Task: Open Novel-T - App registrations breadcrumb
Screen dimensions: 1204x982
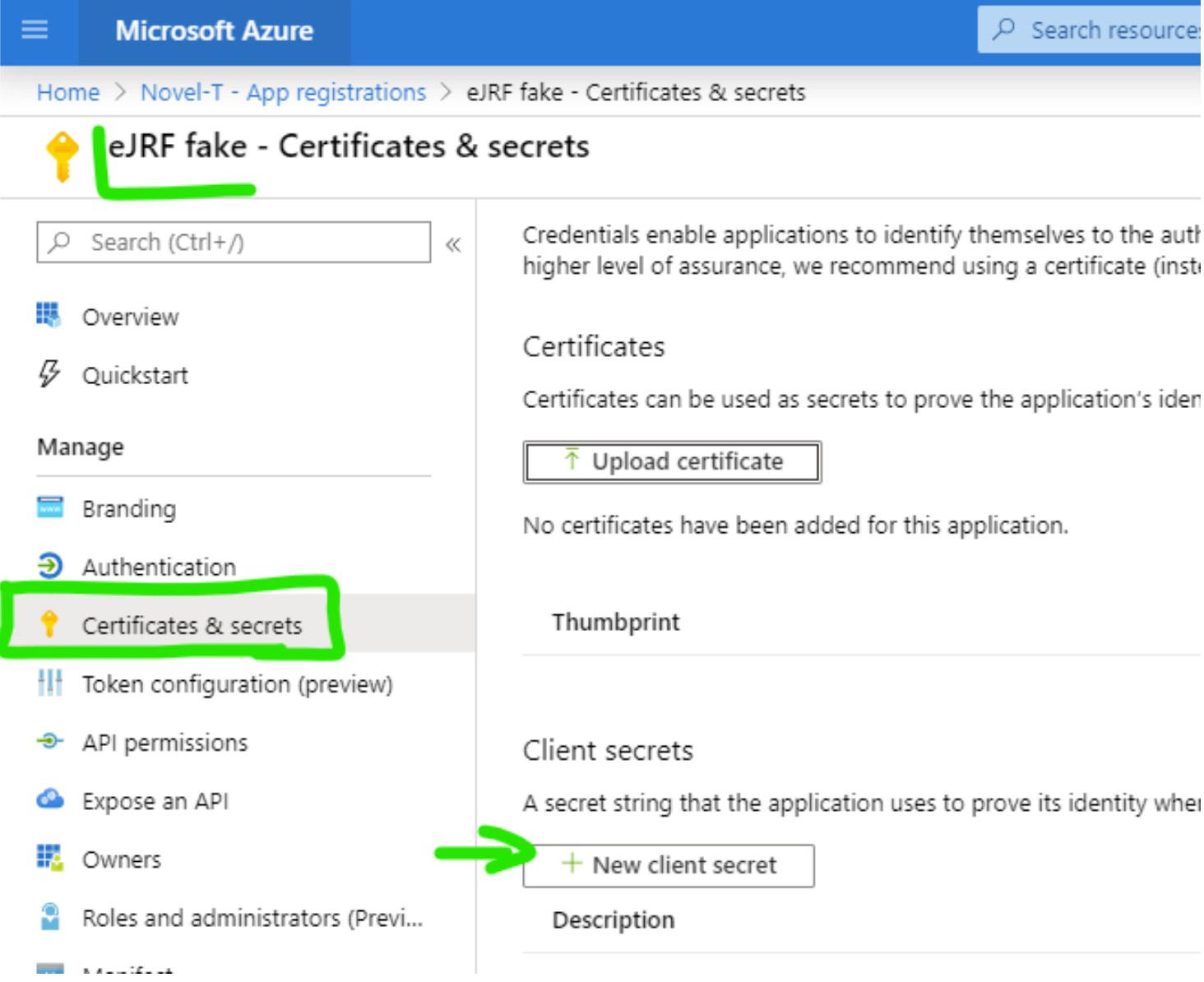Action: point(284,92)
